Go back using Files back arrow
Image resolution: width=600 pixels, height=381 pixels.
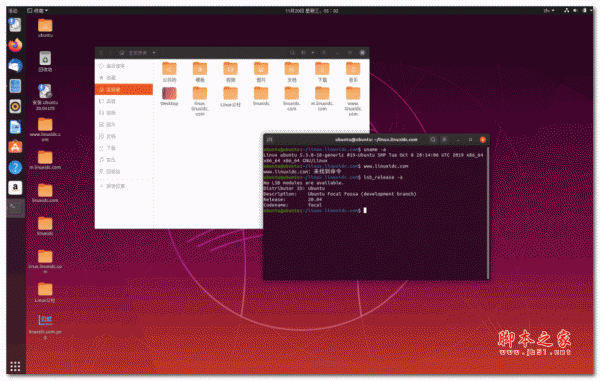click(x=101, y=52)
